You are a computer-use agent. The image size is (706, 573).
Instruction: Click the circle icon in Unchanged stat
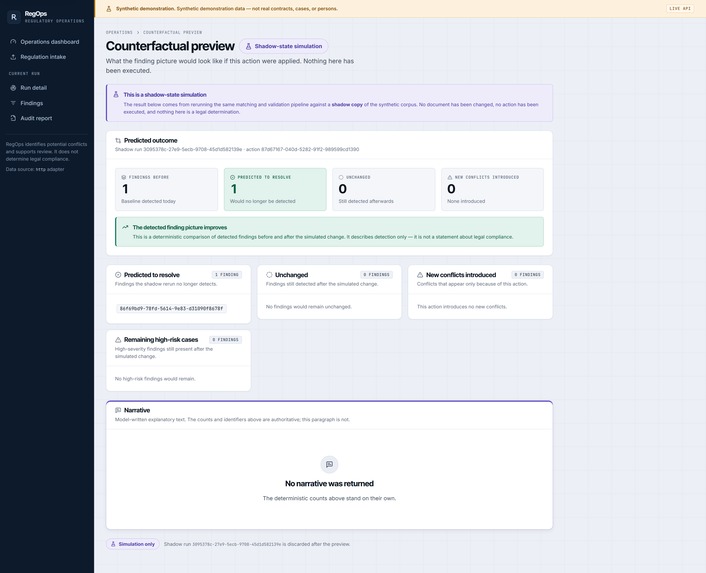click(341, 177)
